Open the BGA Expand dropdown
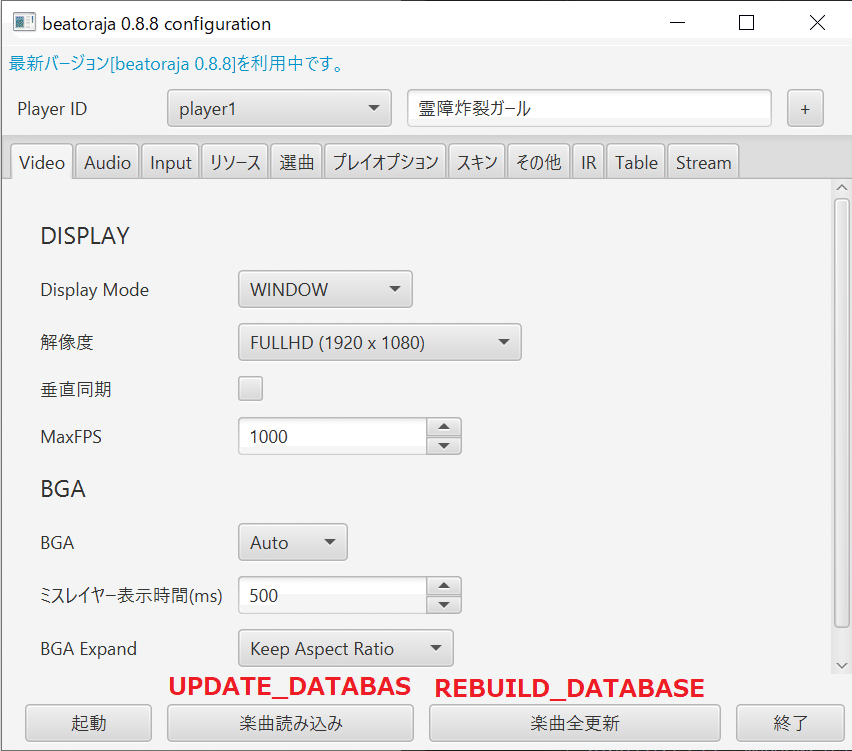852x751 pixels. click(x=345, y=648)
